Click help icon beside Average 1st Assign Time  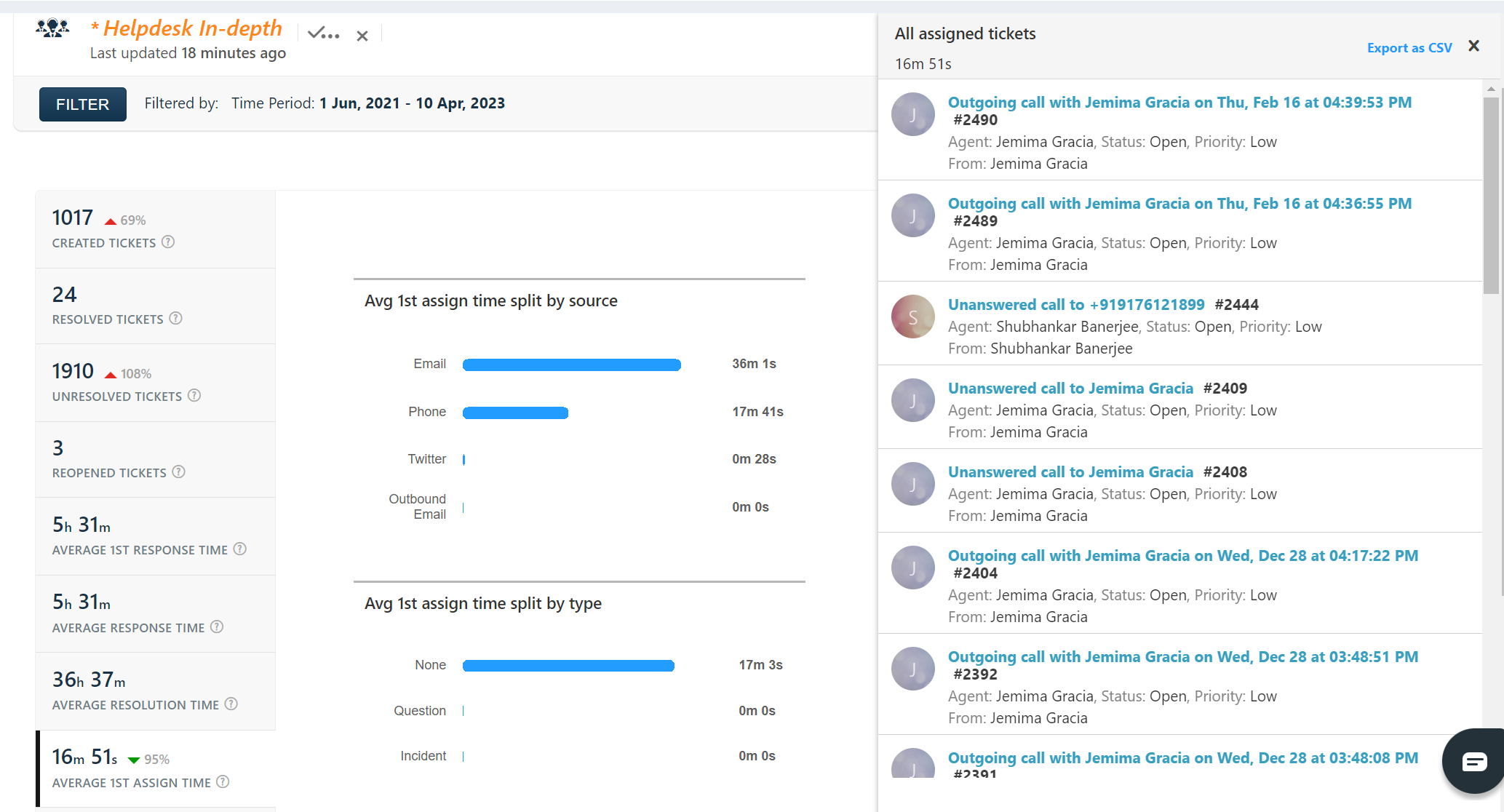(x=223, y=782)
